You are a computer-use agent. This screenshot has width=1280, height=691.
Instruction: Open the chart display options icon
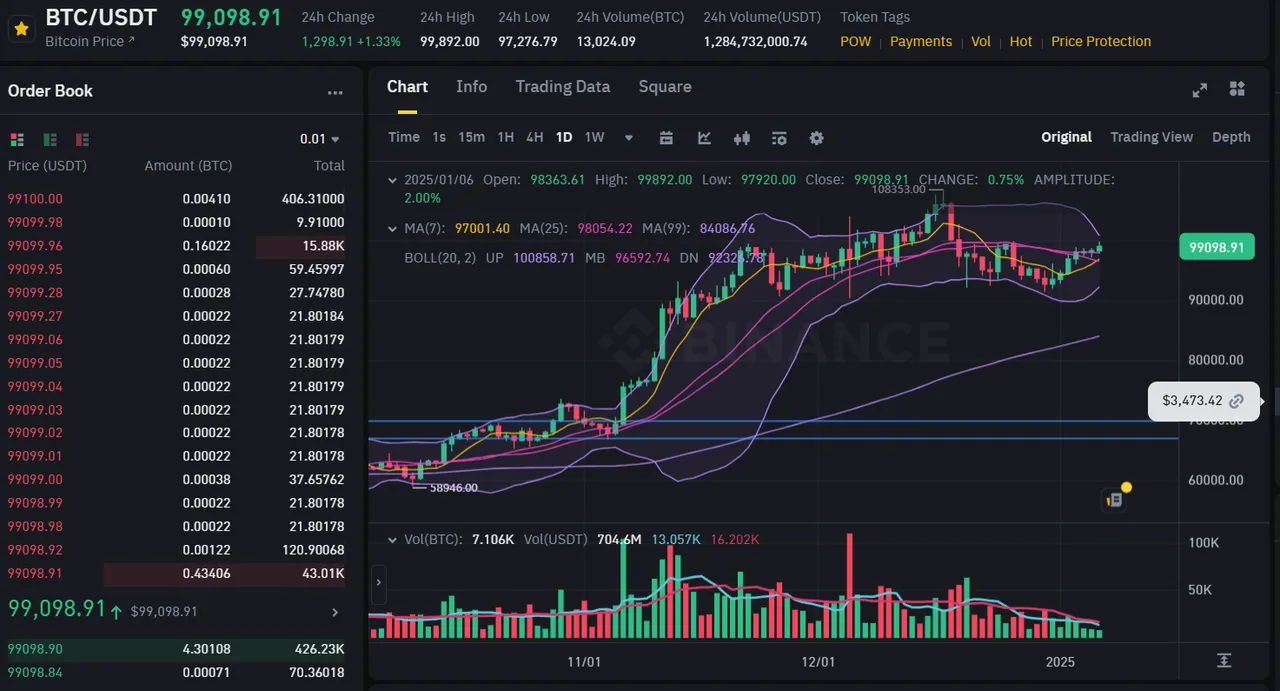(x=779, y=138)
